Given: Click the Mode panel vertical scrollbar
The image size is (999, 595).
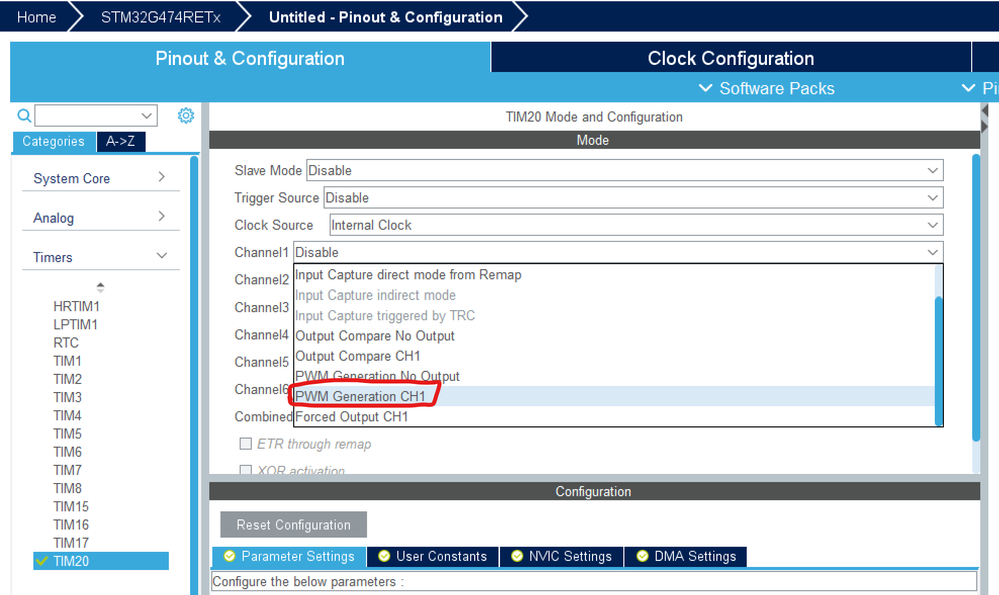Looking at the screenshot, I should tap(976, 297).
